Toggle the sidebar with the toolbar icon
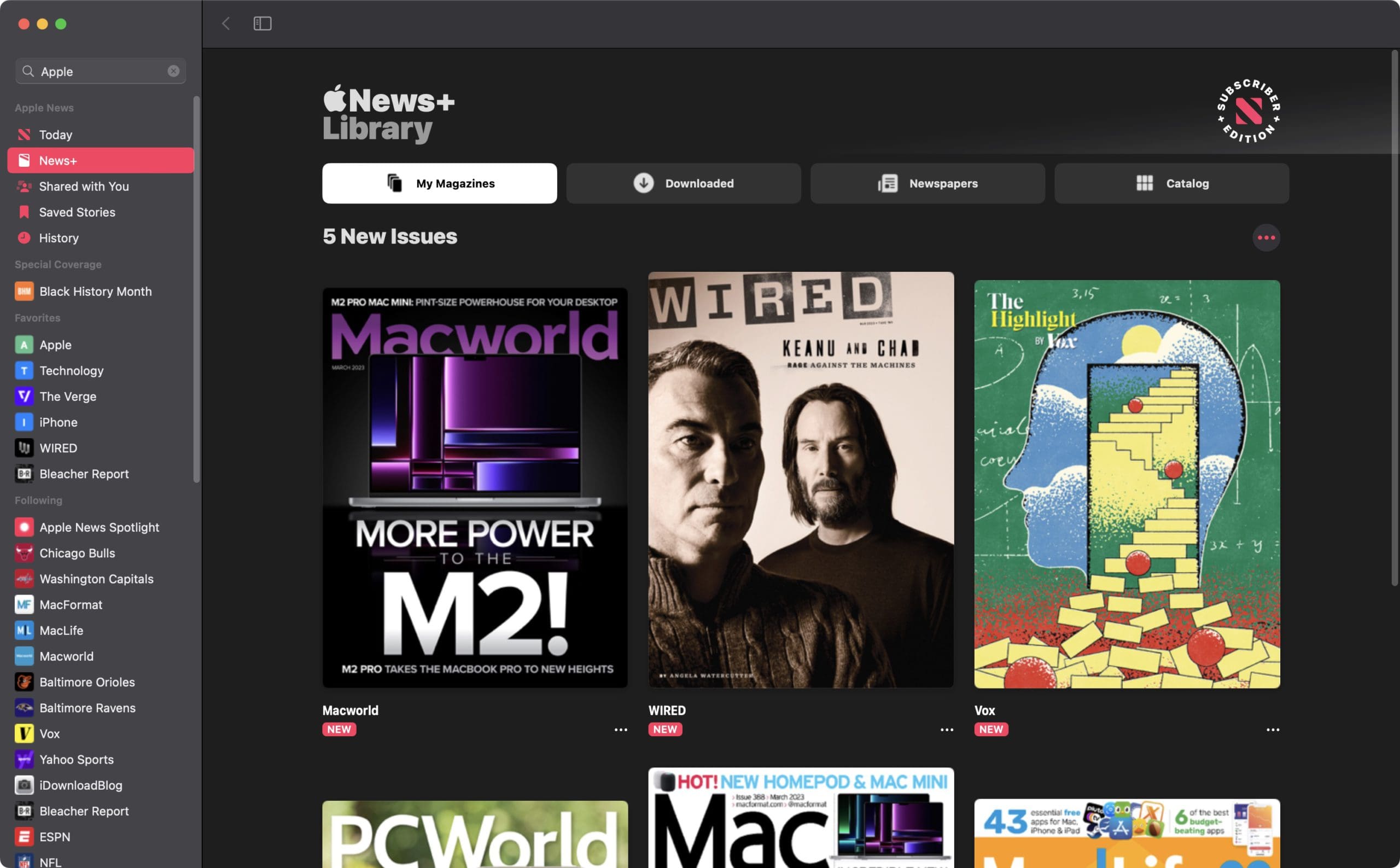The height and width of the screenshot is (868, 1400). point(262,24)
